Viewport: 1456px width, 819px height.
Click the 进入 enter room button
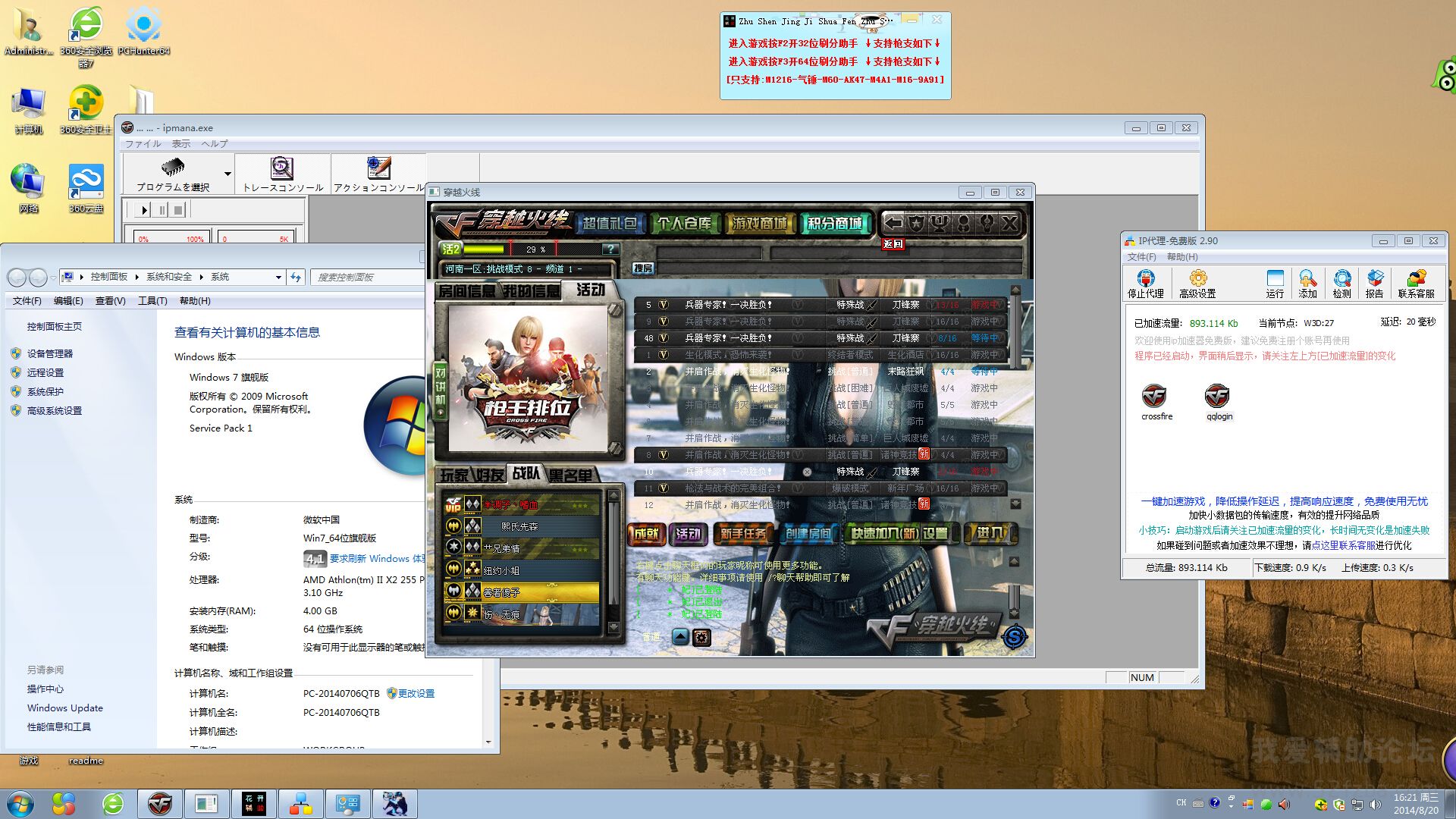click(x=990, y=534)
